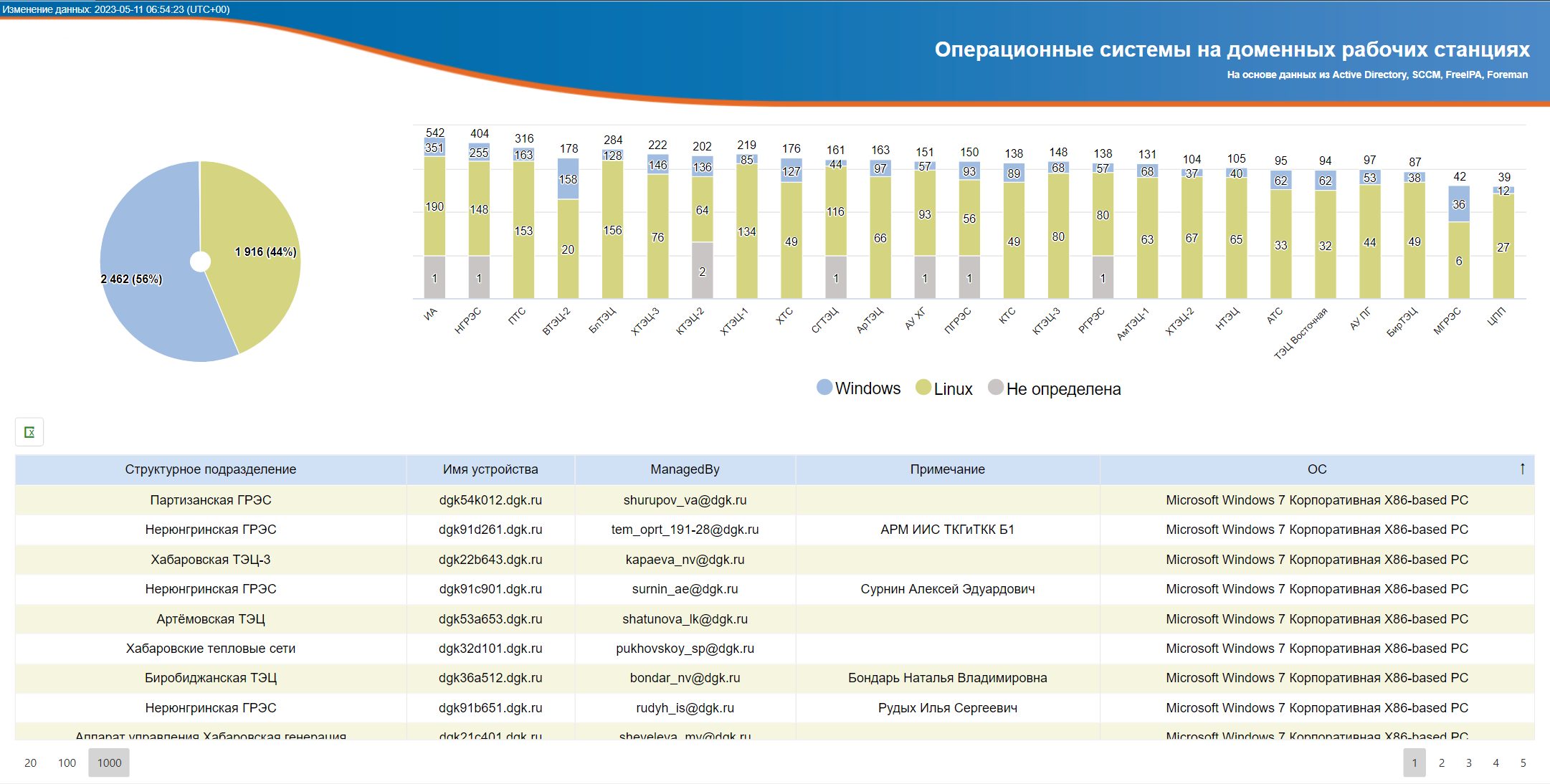This screenshot has width=1550, height=784.
Task: Click the note Бондарь Наталья Владимировна
Action: [948, 678]
